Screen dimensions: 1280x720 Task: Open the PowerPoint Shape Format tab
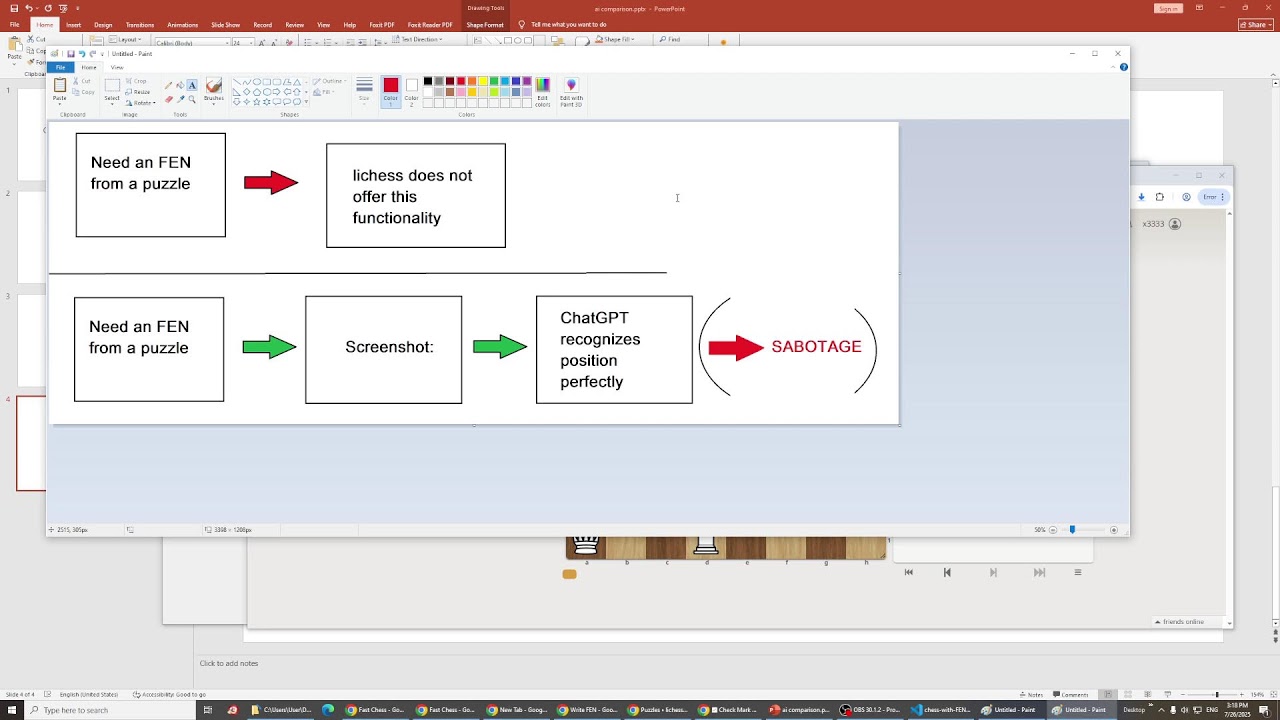tap(485, 25)
